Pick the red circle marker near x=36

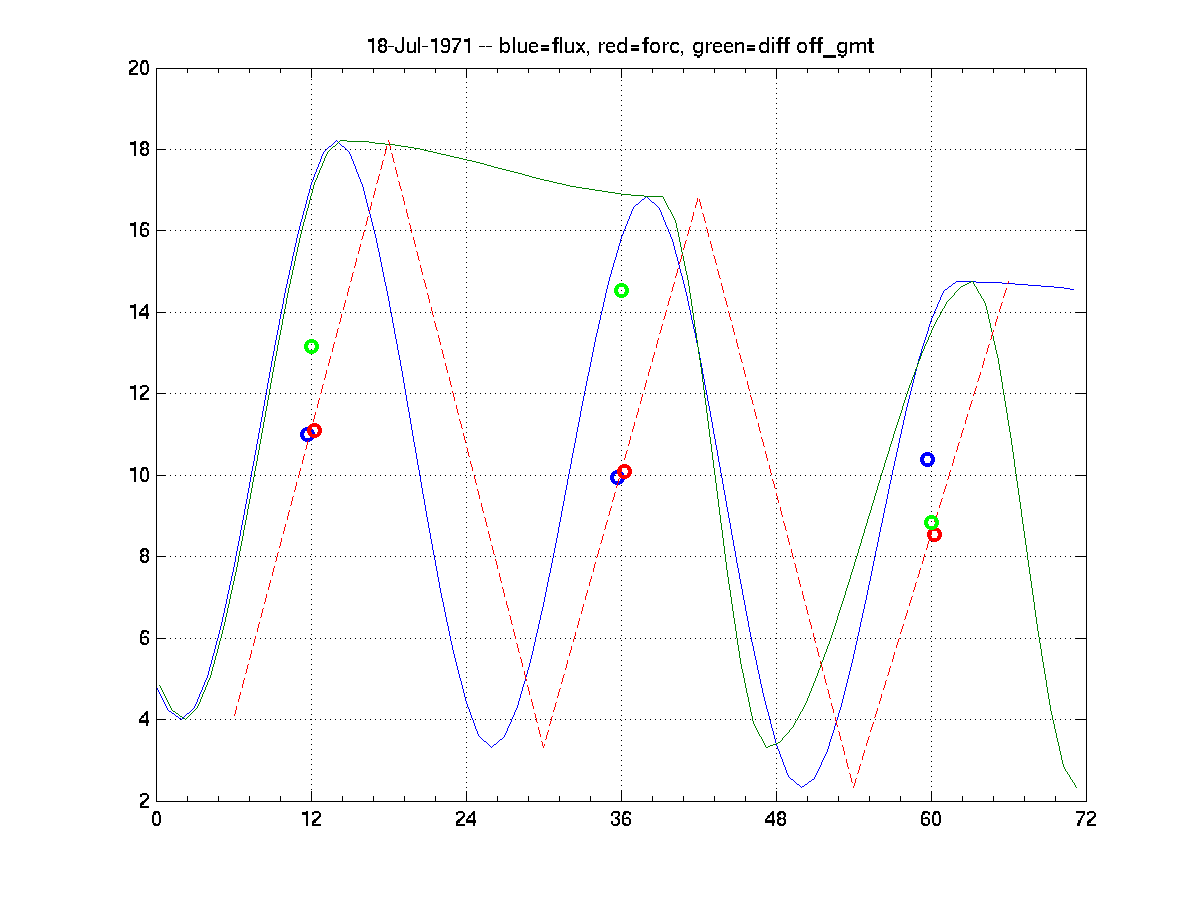tap(625, 472)
